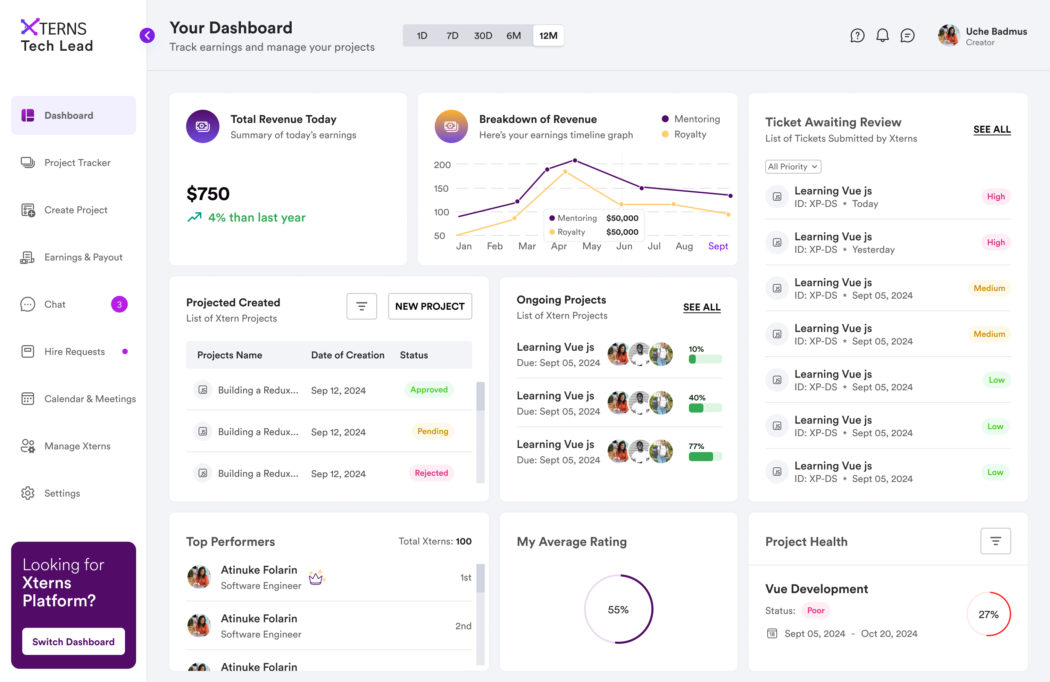Click the 55% average rating ring
Image resolution: width=1050 pixels, height=682 pixels.
point(620,608)
